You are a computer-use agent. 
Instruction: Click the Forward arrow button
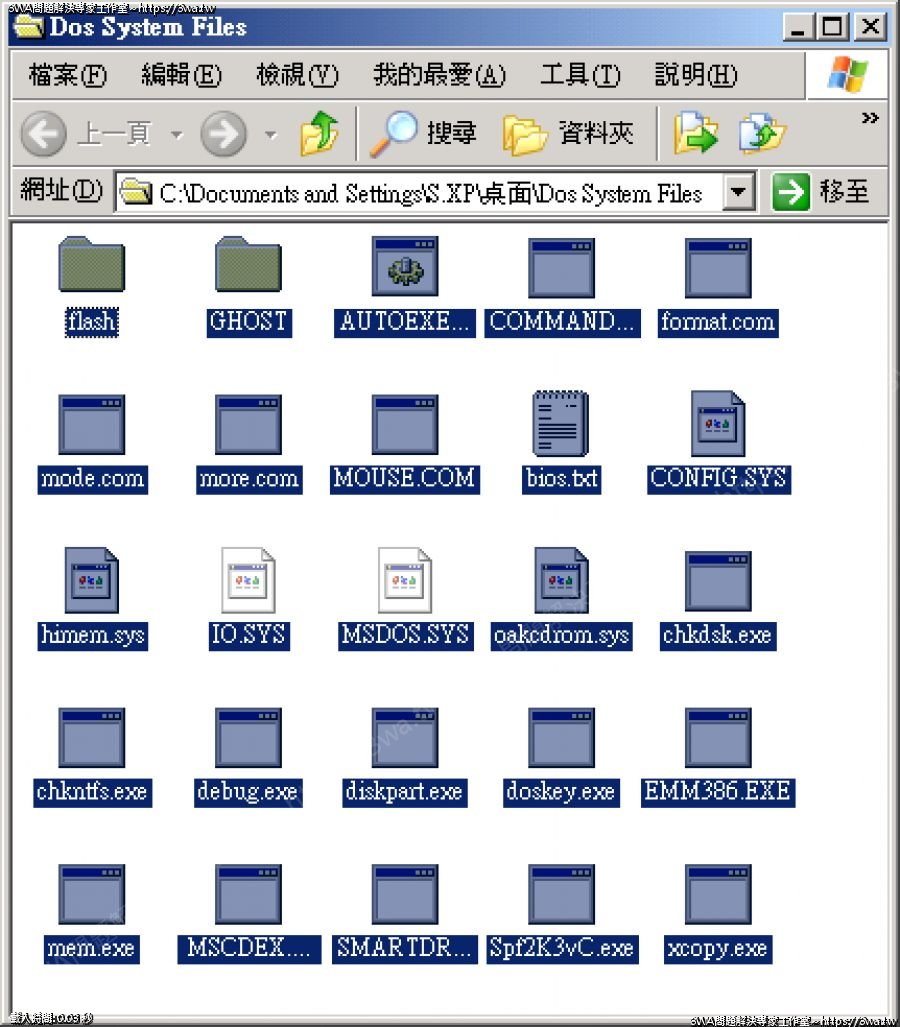(x=223, y=134)
